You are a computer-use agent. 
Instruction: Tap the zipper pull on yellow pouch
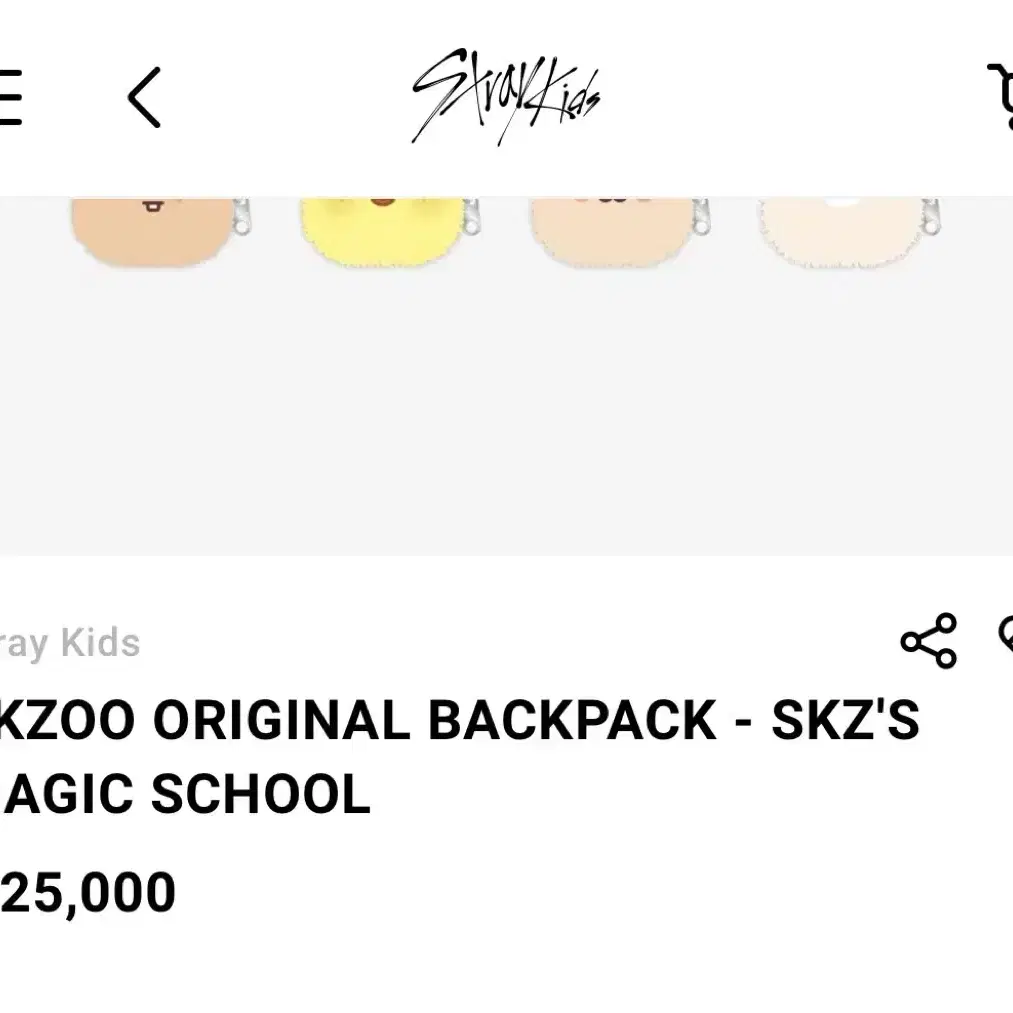472,216
